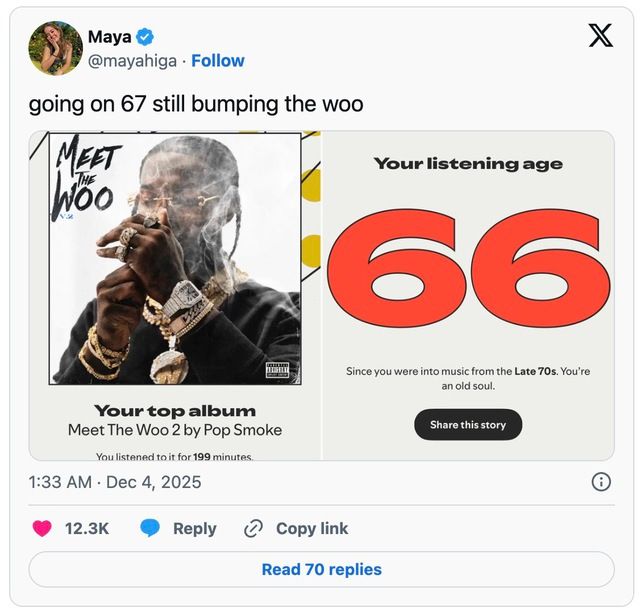Viewport: 640px width, 612px height.
Task: Click the 12.3K likes count
Action: (x=87, y=528)
